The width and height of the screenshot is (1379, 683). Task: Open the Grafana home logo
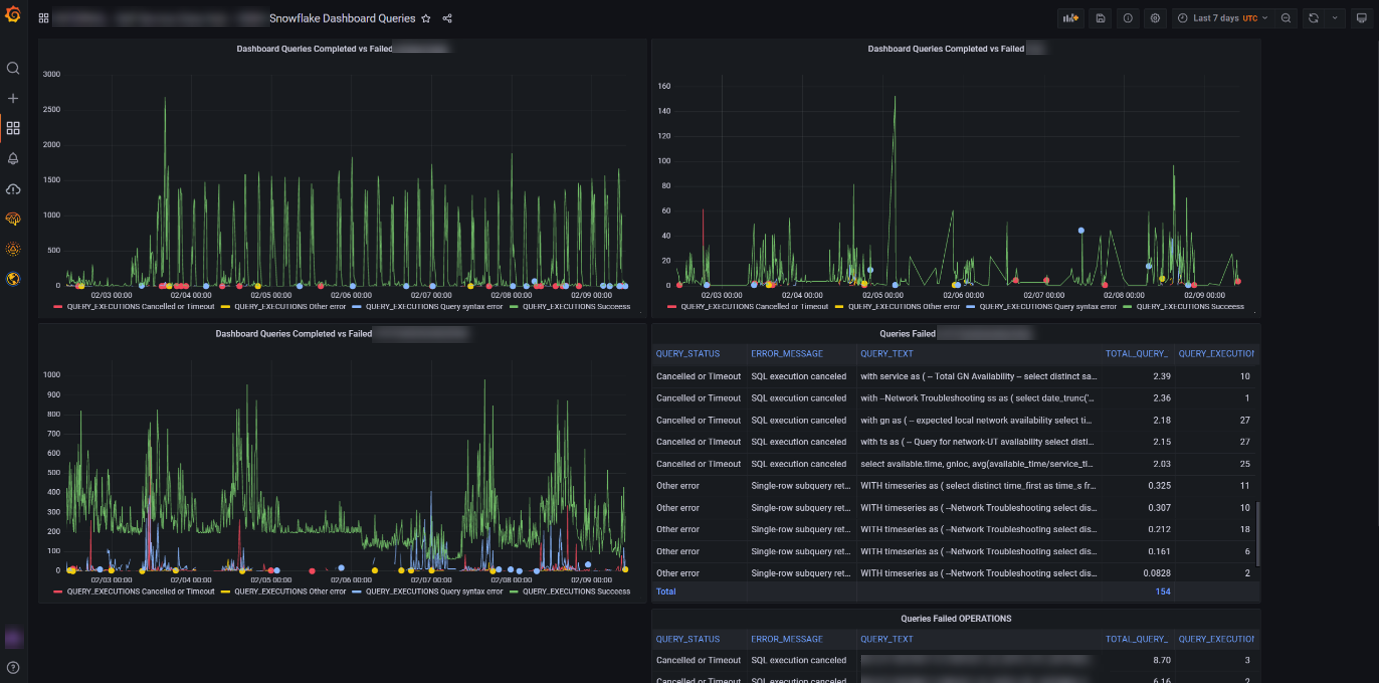point(13,16)
